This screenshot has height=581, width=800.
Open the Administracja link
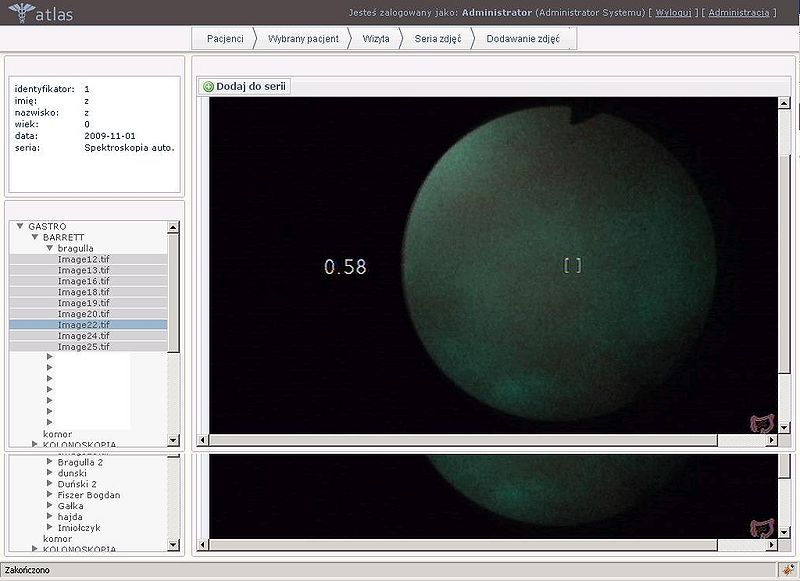pyautogui.click(x=739, y=13)
